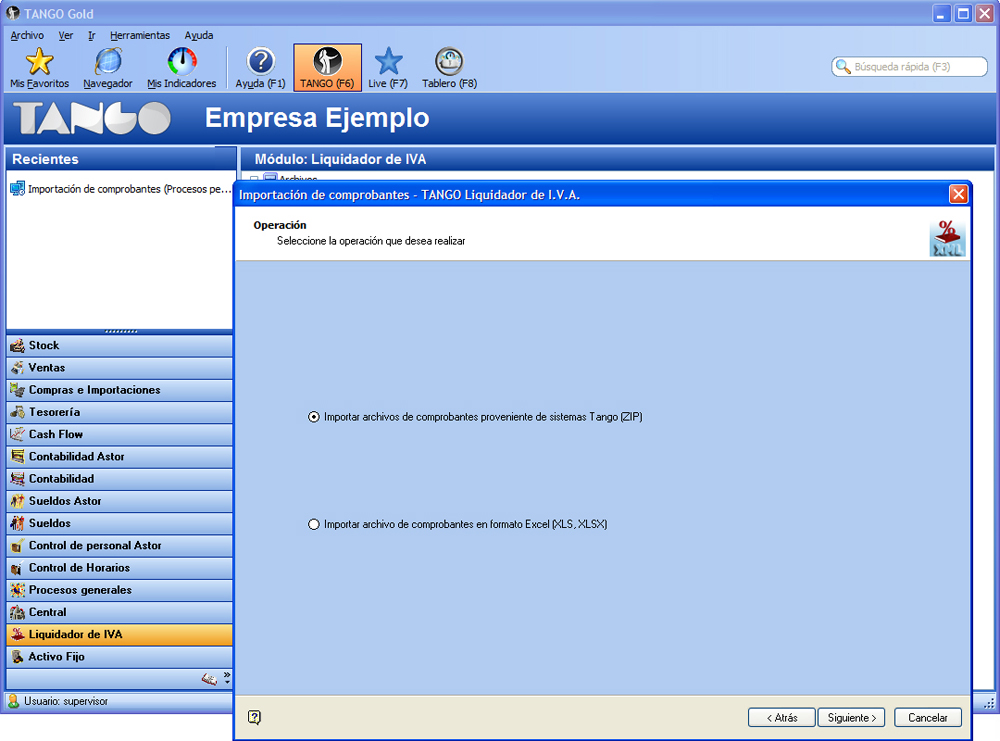Click the Ayuda (F1) help icon
Screen dimensions: 1000x741
(260, 67)
